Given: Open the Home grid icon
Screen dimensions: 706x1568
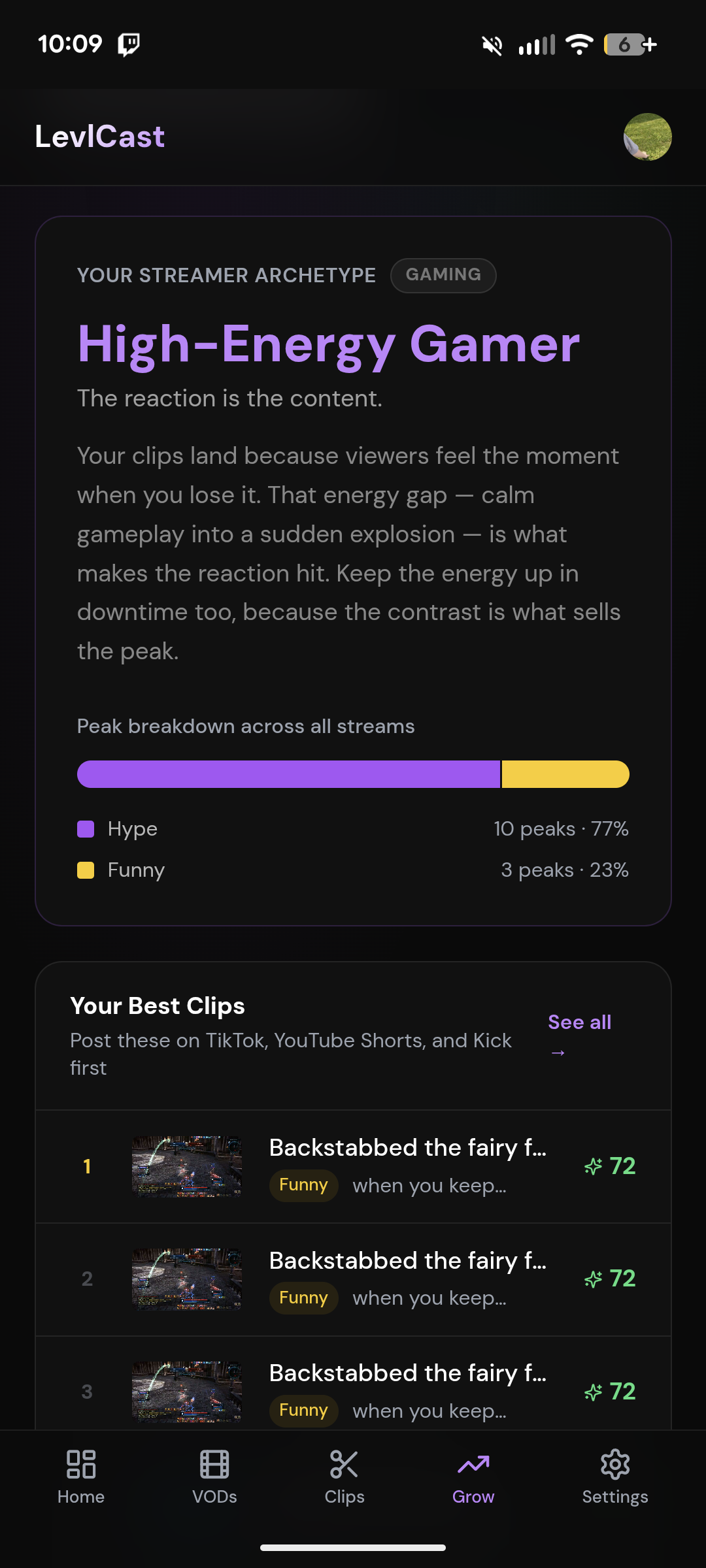Looking at the screenshot, I should point(81,1464).
